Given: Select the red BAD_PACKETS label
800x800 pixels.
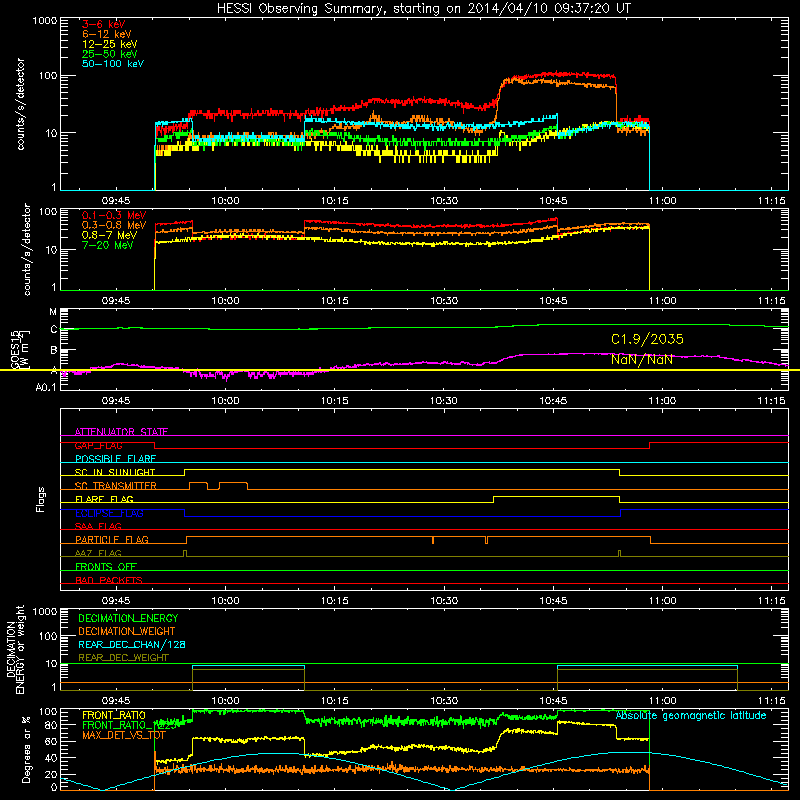Looking at the screenshot, I should pos(109,580).
